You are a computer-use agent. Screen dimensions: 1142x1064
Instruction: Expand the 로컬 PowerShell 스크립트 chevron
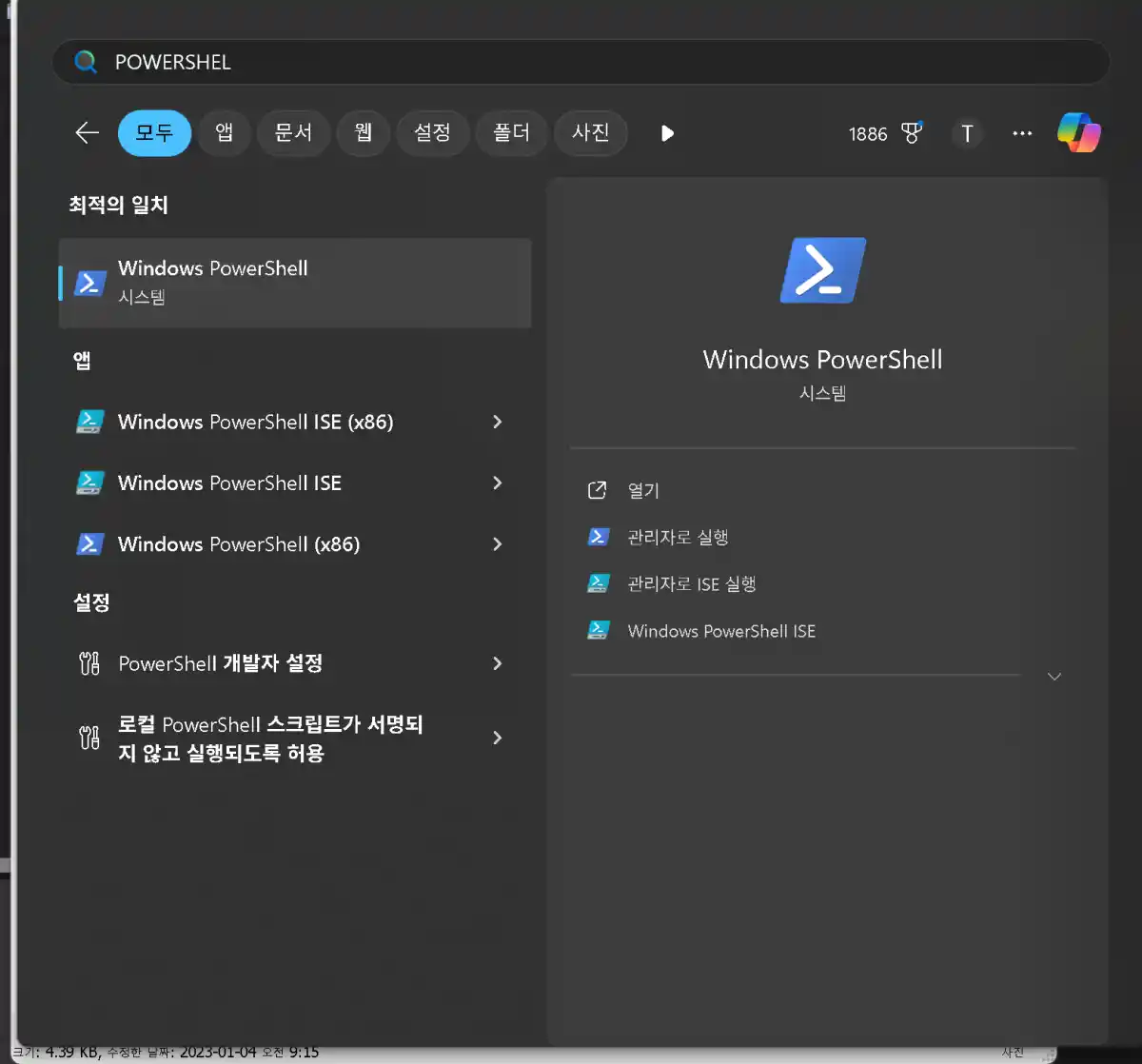pos(497,738)
